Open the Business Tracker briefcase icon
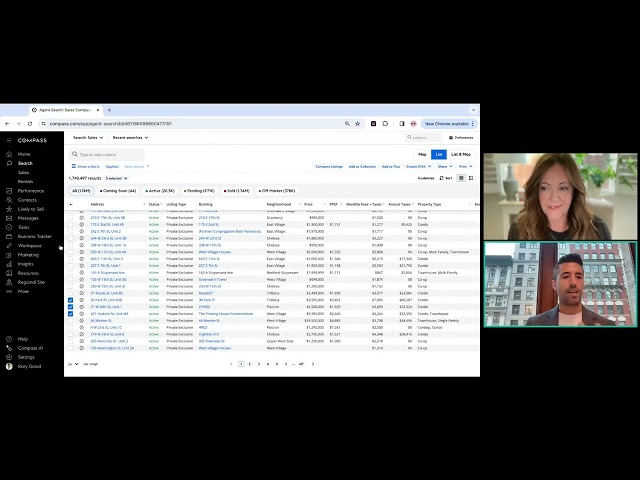The image size is (640, 480). coord(9,236)
